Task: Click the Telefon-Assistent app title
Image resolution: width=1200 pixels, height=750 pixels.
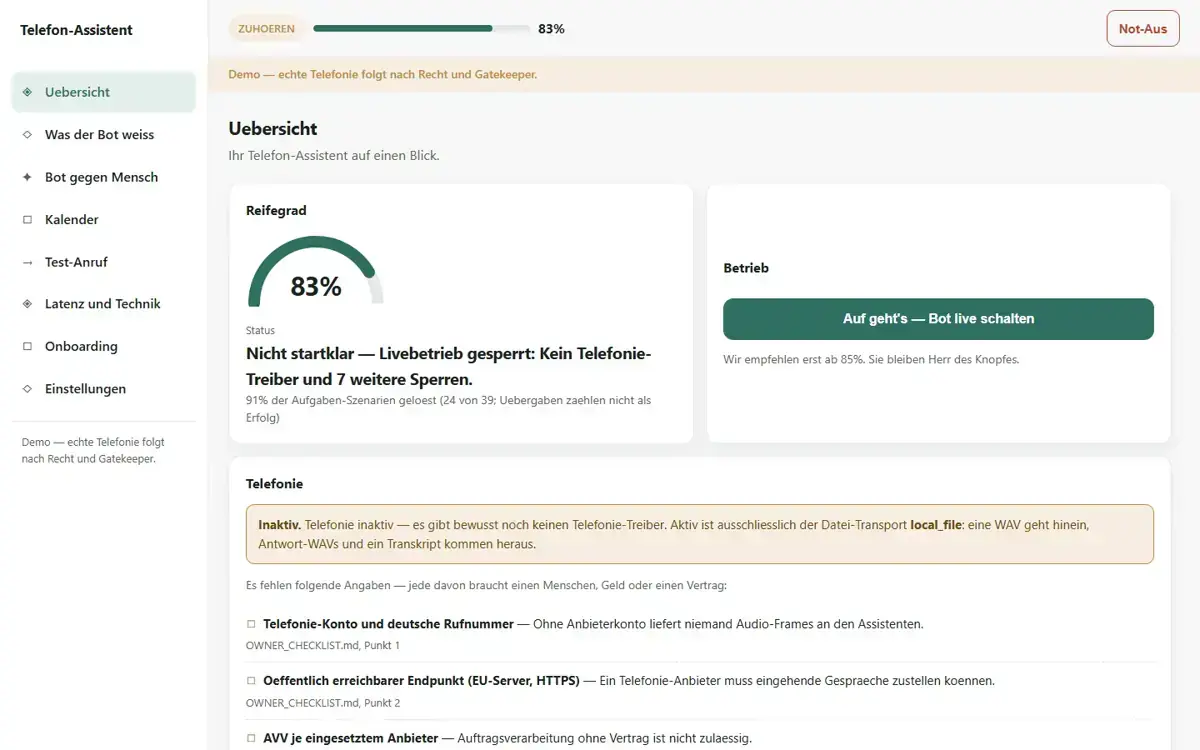Action: [x=76, y=30]
